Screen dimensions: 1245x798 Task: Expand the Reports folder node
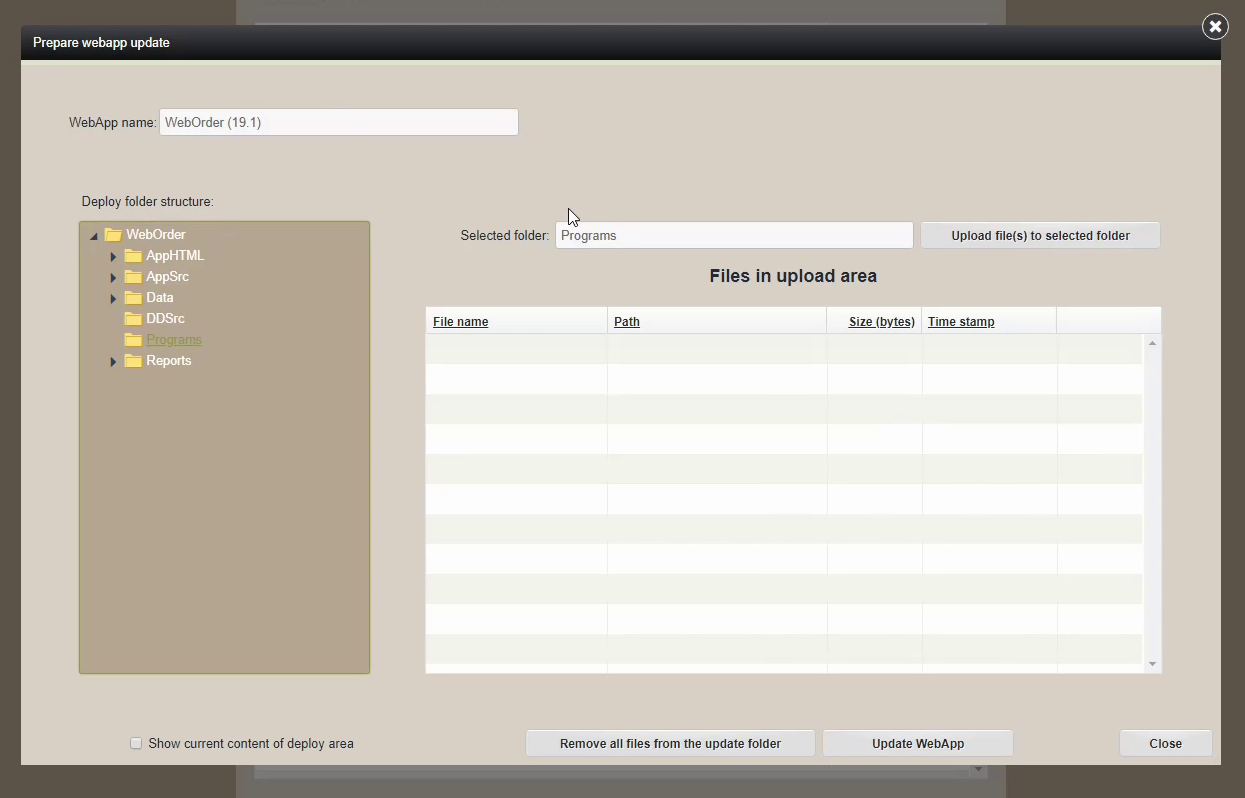[x=113, y=362]
